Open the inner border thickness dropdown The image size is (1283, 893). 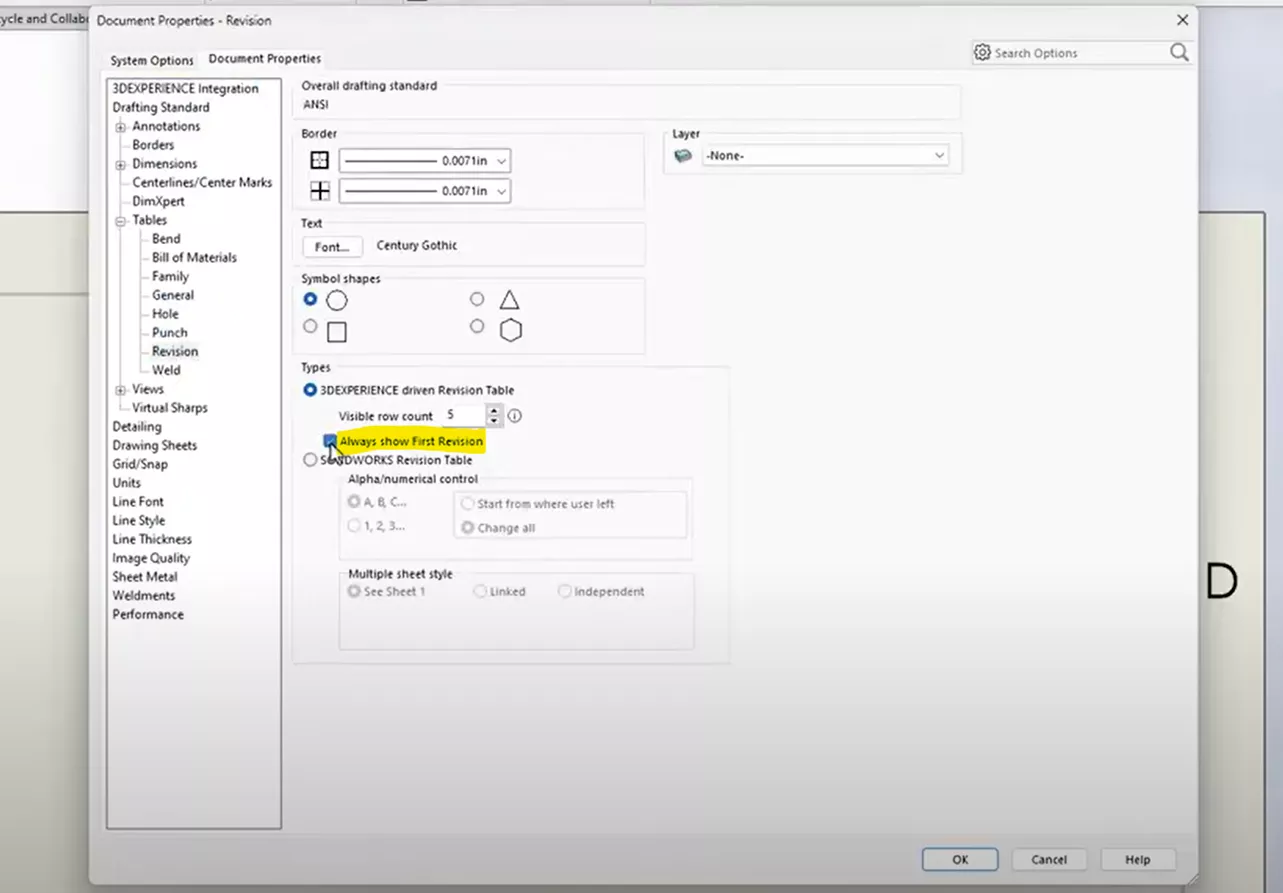point(425,191)
